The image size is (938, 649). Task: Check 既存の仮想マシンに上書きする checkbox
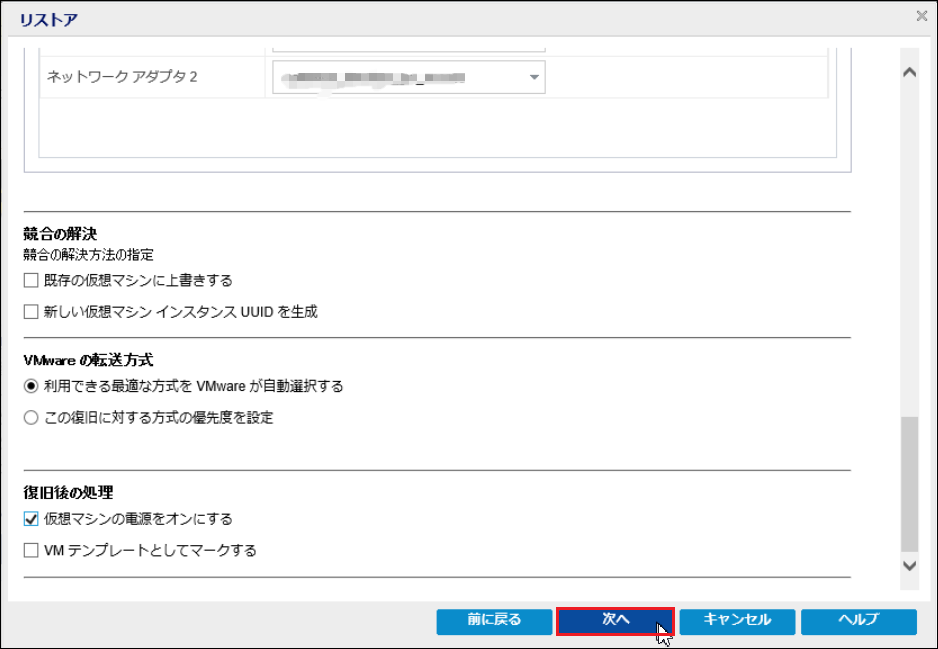31,280
